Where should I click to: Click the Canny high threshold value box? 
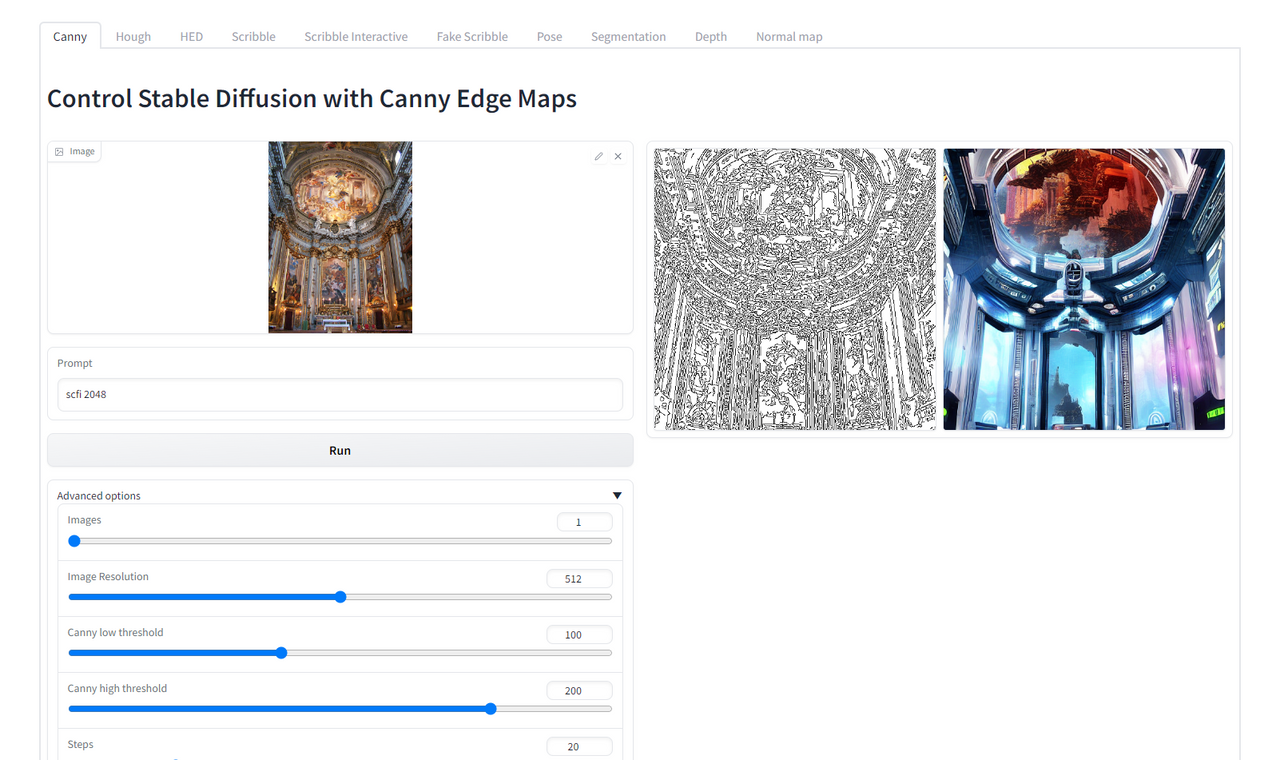coord(579,690)
